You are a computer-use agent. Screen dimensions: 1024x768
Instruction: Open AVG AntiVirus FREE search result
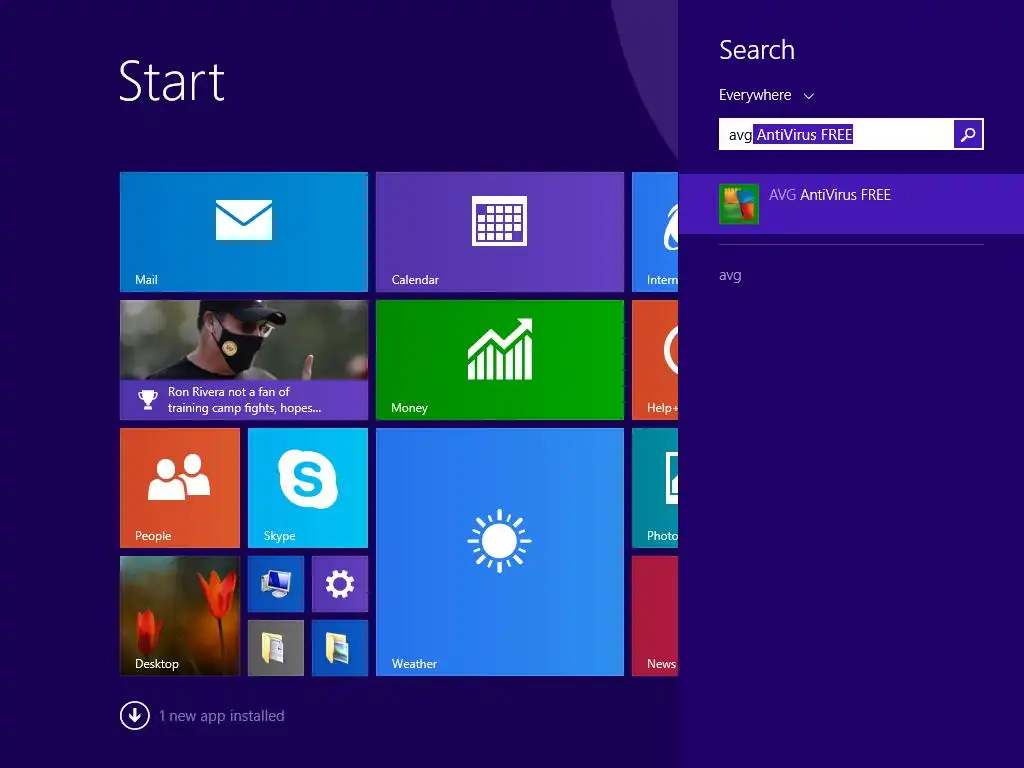(851, 204)
